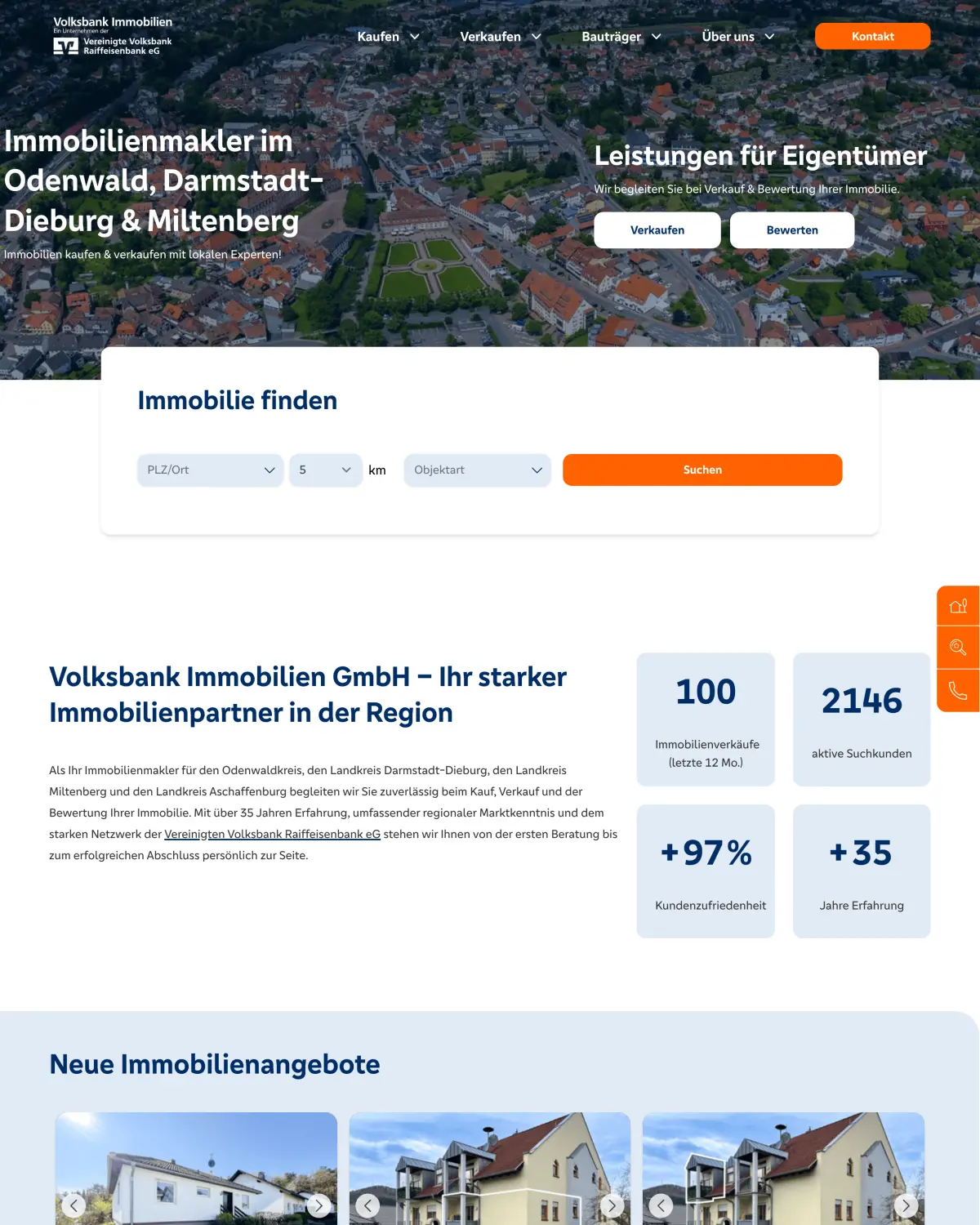
Task: Show previous photo of first listing card
Action: (x=73, y=1205)
